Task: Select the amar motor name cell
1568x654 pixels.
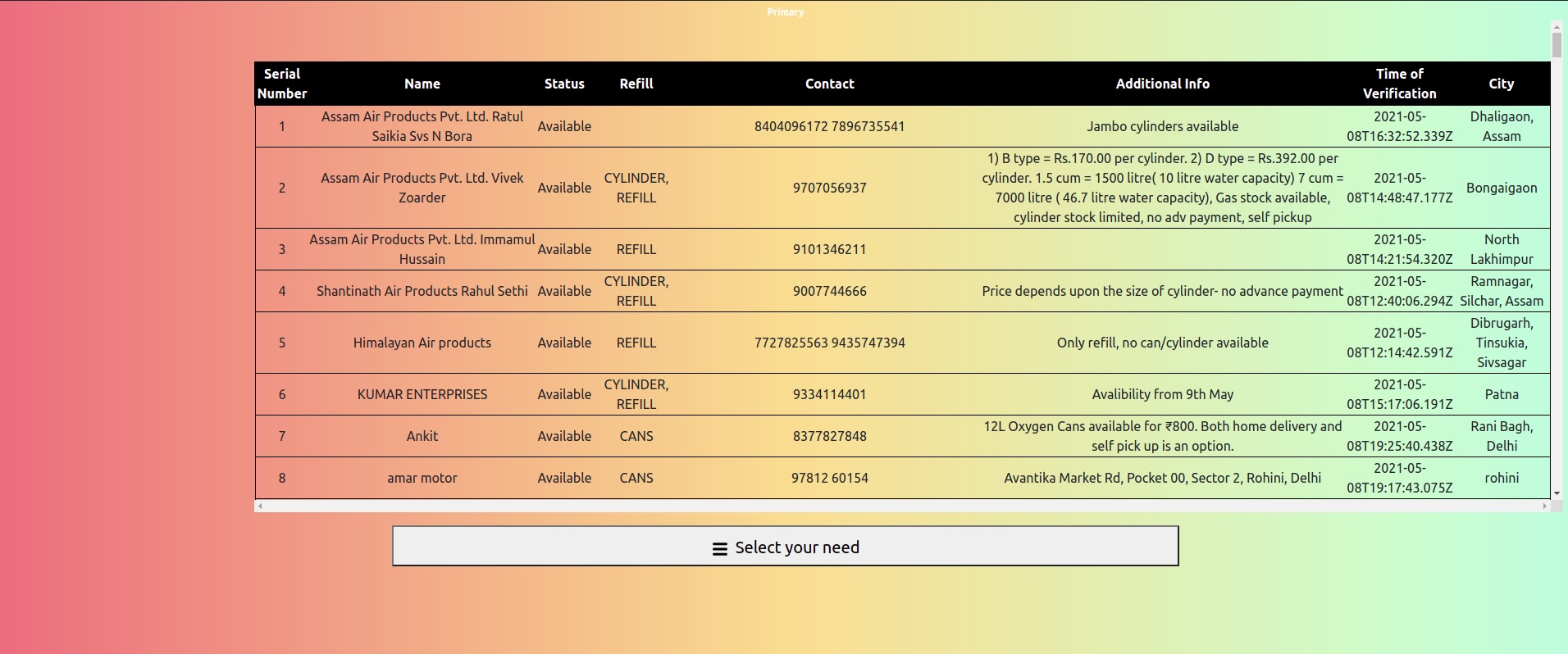Action: click(x=422, y=478)
